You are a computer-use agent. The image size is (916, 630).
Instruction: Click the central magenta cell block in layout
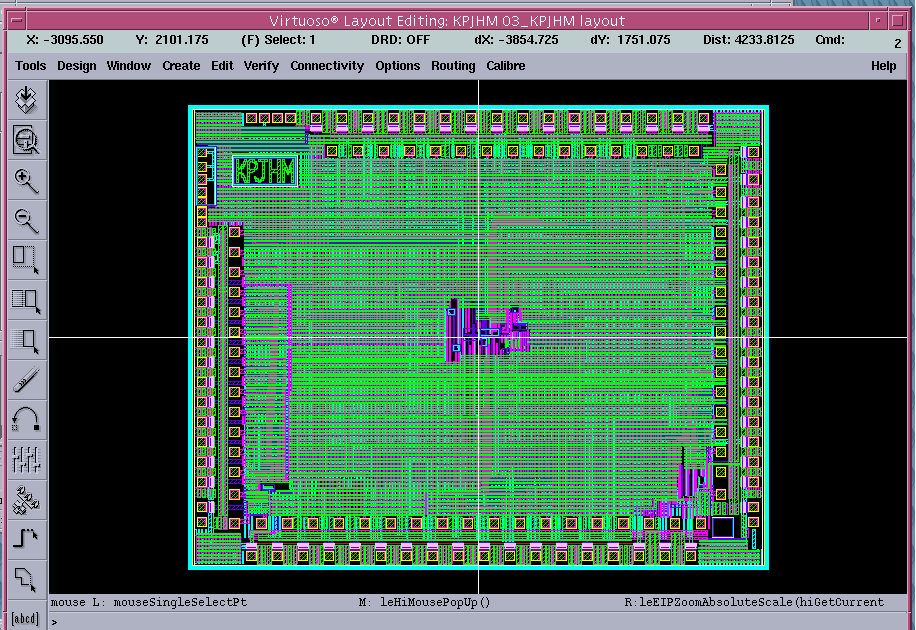click(x=488, y=331)
